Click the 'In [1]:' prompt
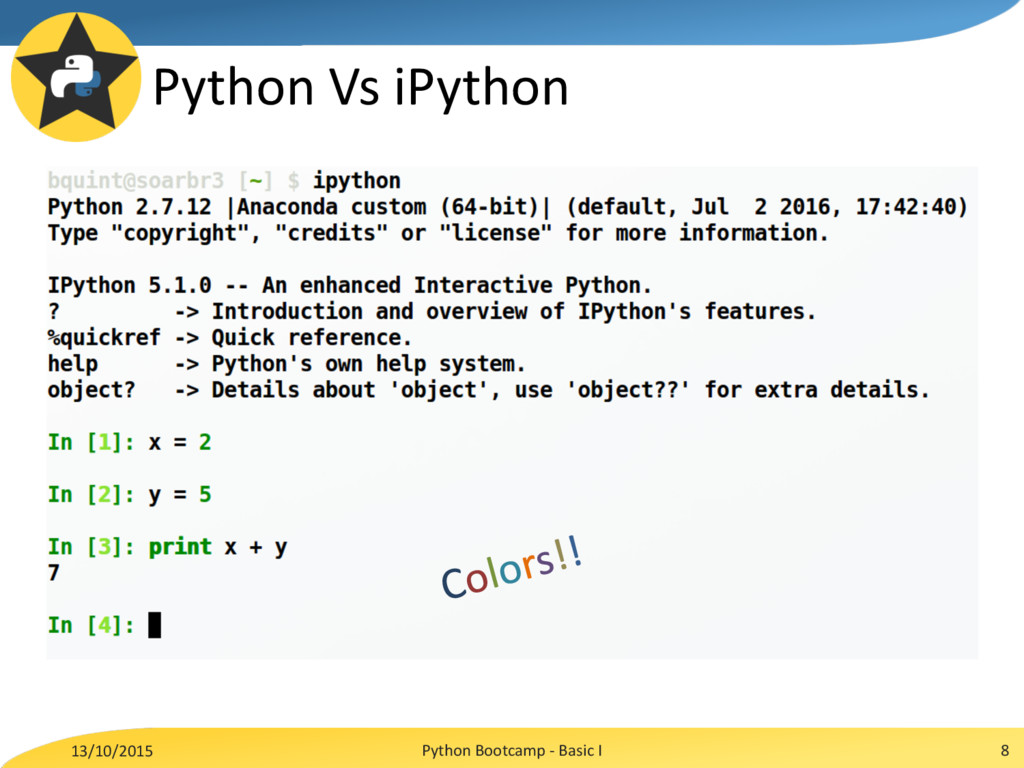This screenshot has width=1024, height=768. [x=91, y=442]
